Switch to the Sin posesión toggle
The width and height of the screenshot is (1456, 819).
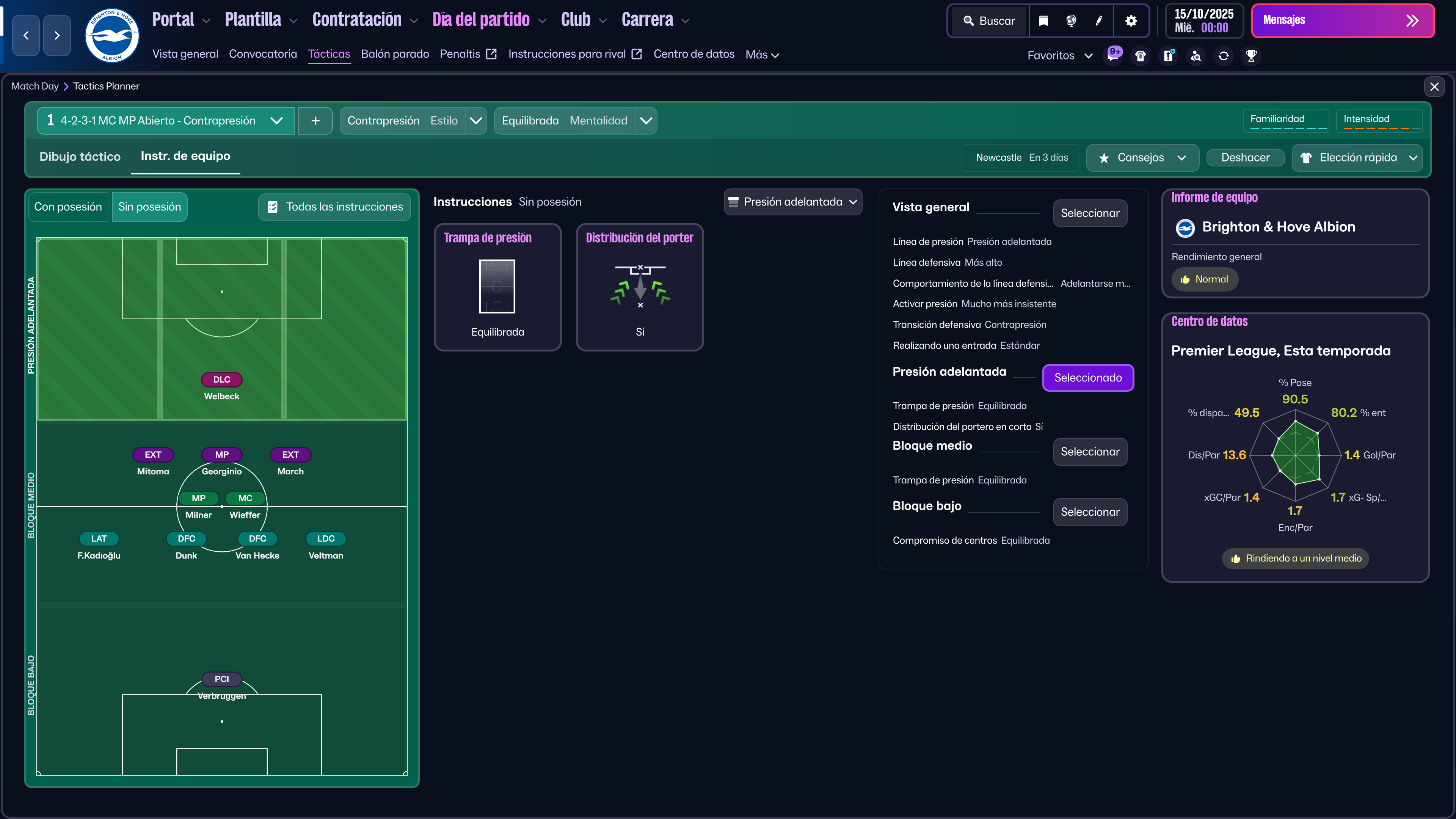point(149,207)
